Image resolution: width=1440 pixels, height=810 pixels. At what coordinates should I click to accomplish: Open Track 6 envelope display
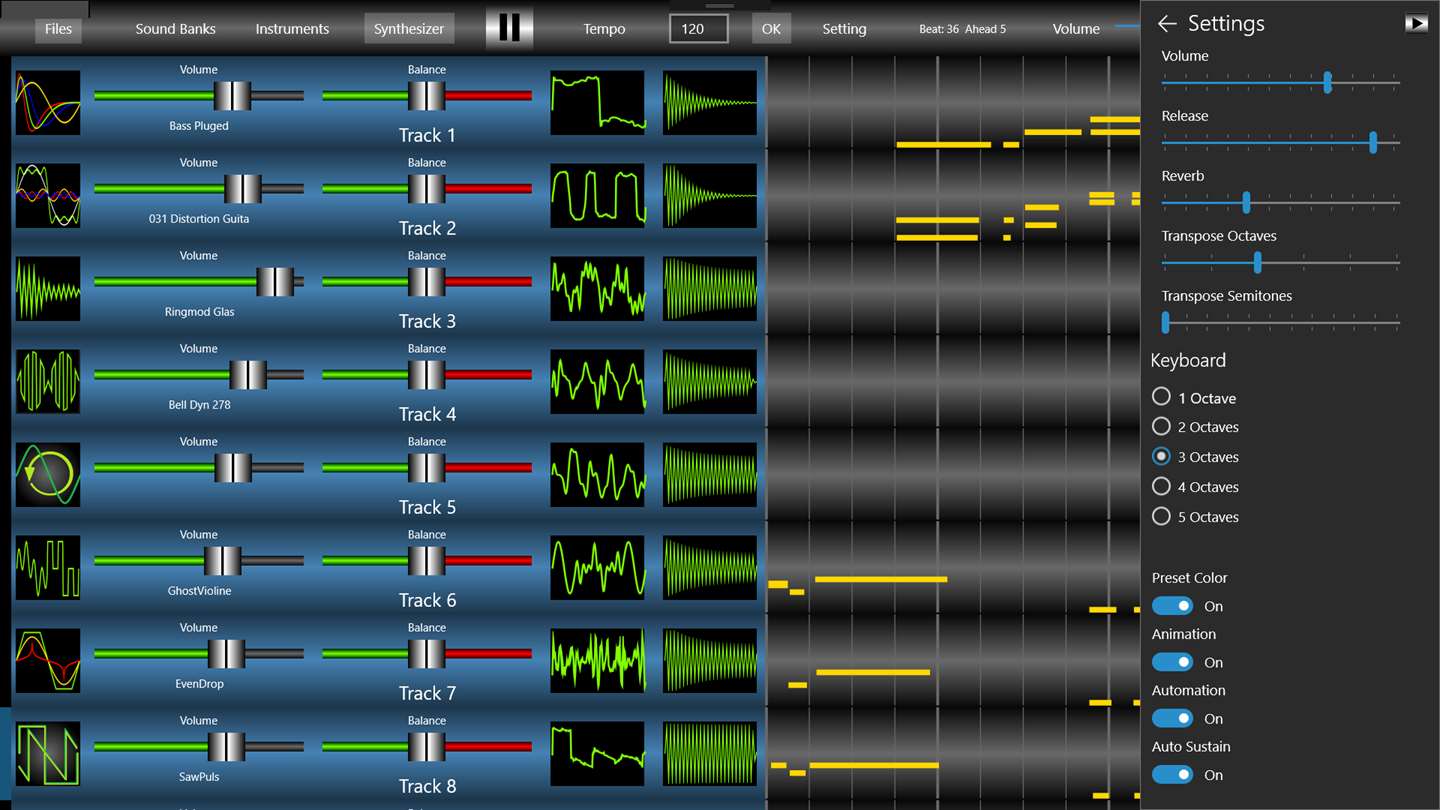710,567
